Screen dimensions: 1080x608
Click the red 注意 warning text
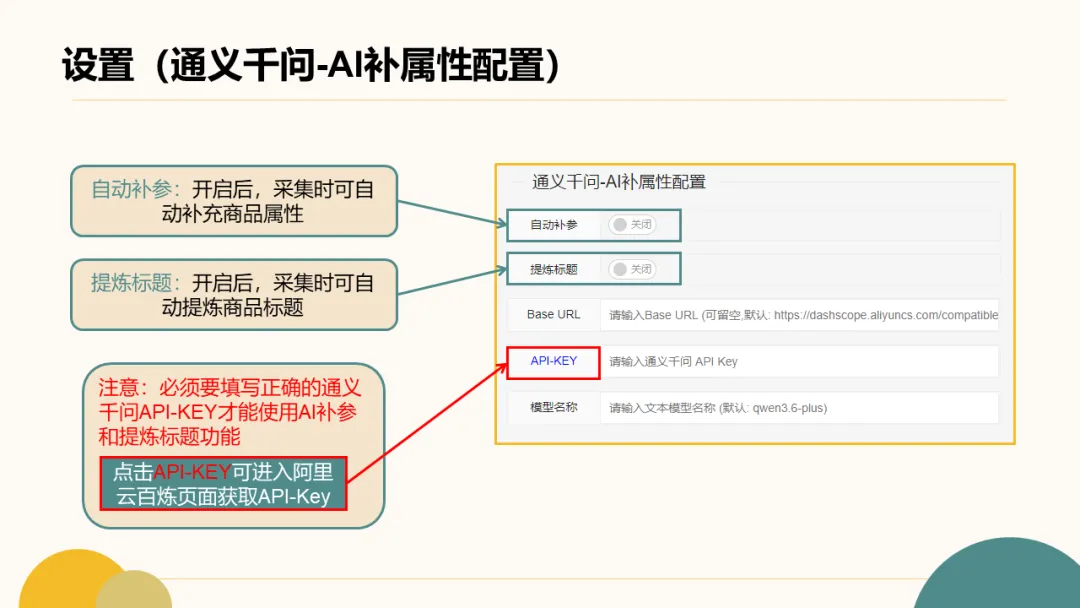tap(229, 412)
